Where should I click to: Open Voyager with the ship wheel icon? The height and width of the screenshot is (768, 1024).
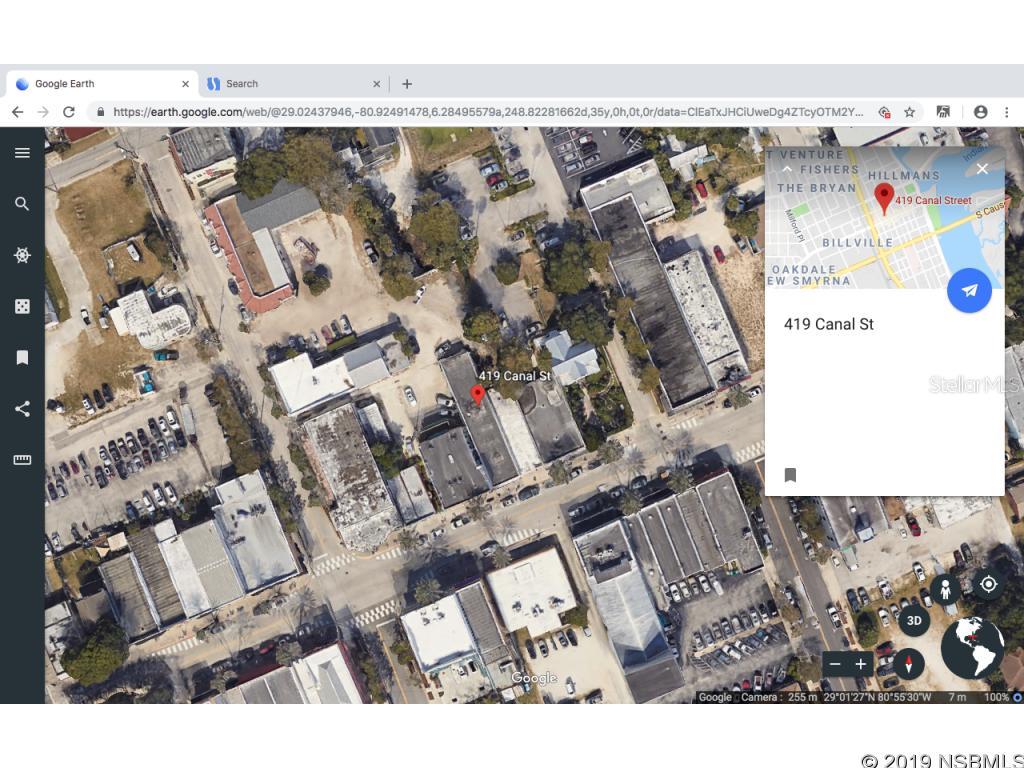[x=22, y=255]
